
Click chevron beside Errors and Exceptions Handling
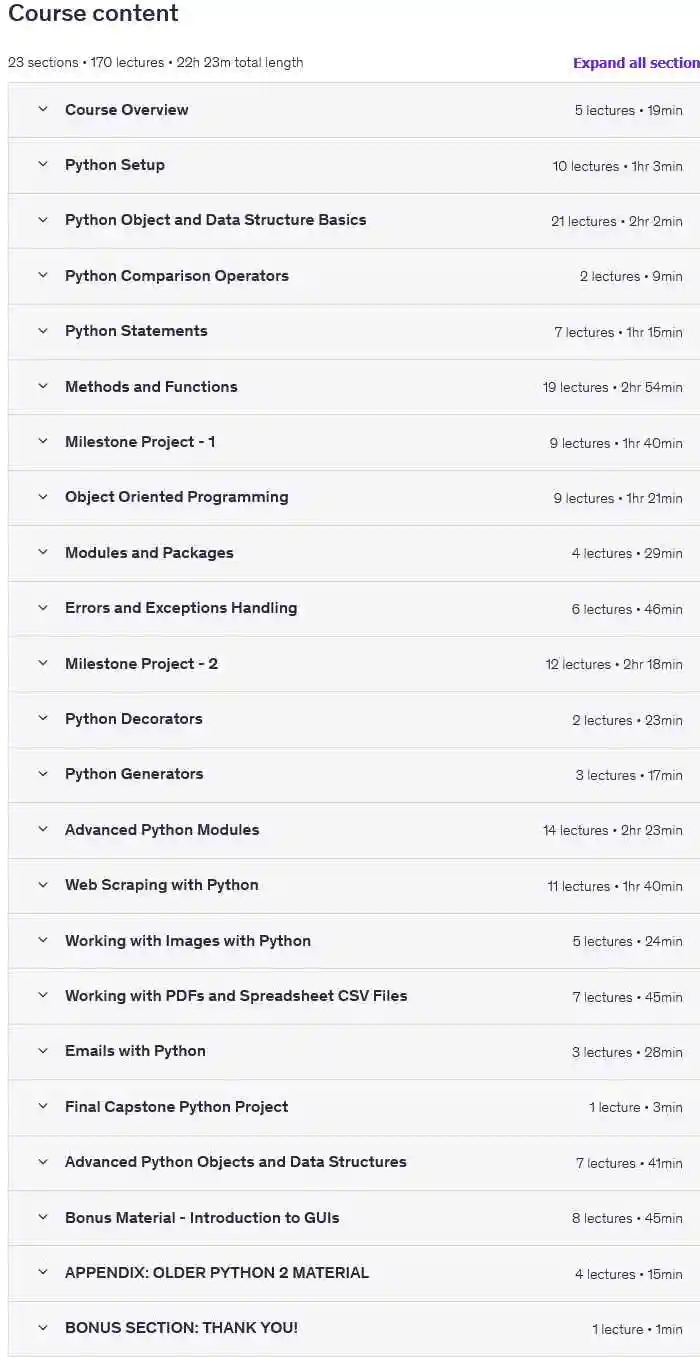tap(43, 608)
